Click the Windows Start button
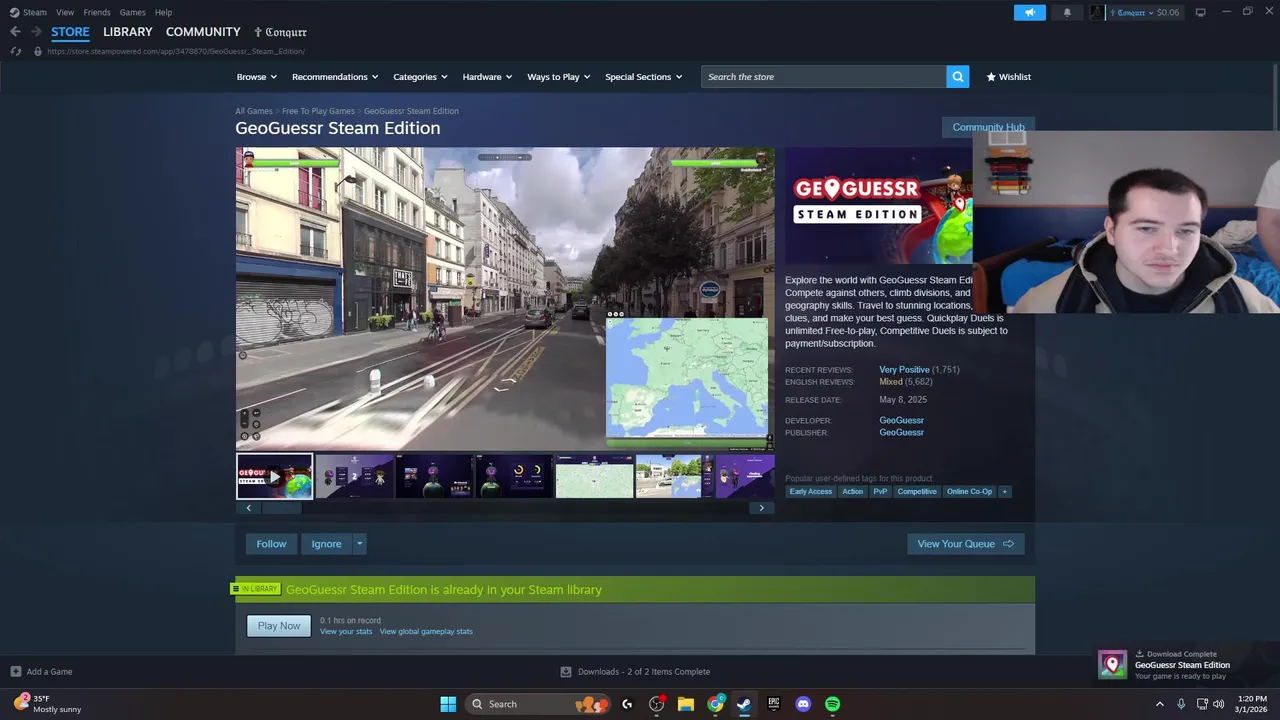 [448, 704]
